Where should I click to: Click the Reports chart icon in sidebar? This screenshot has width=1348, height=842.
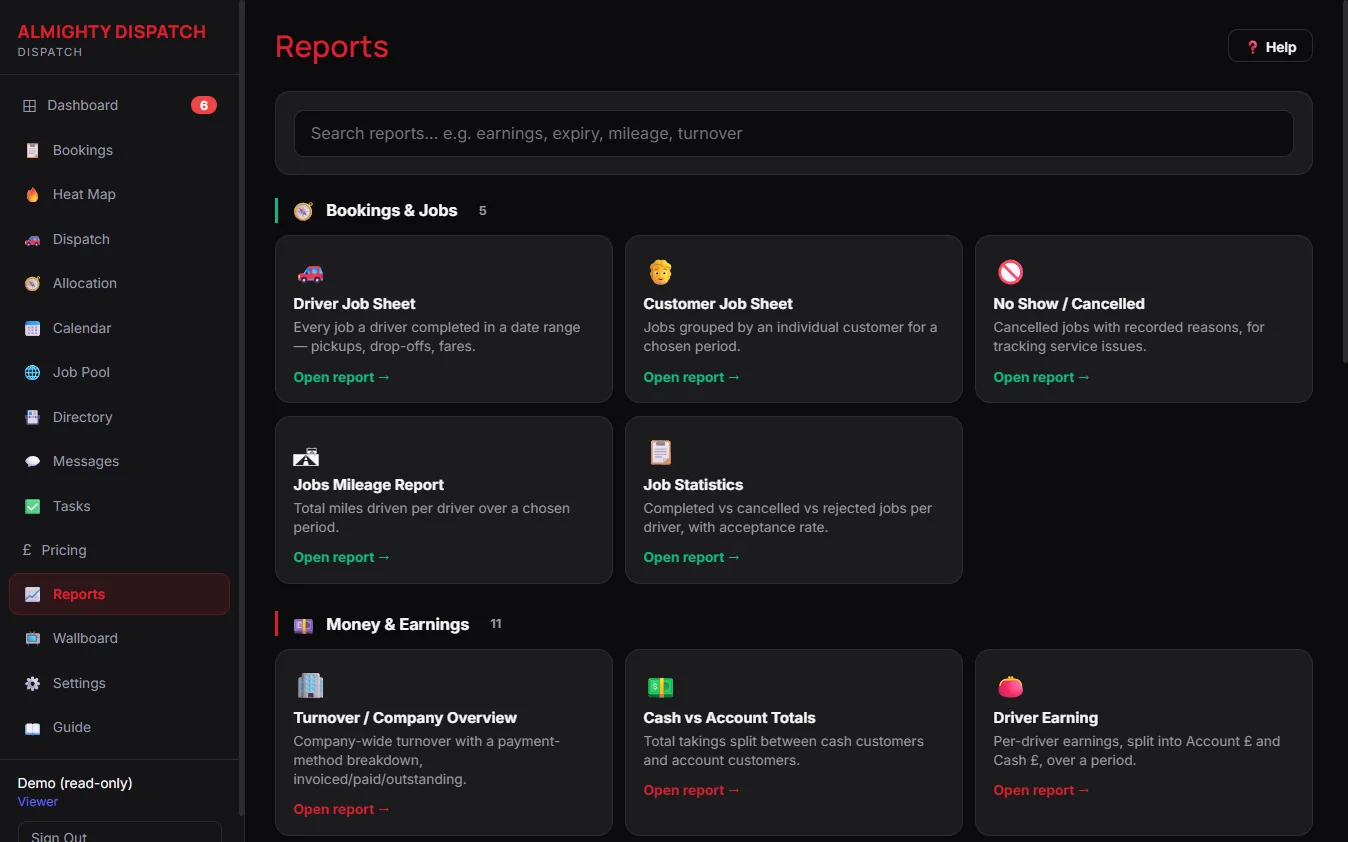tap(33, 594)
